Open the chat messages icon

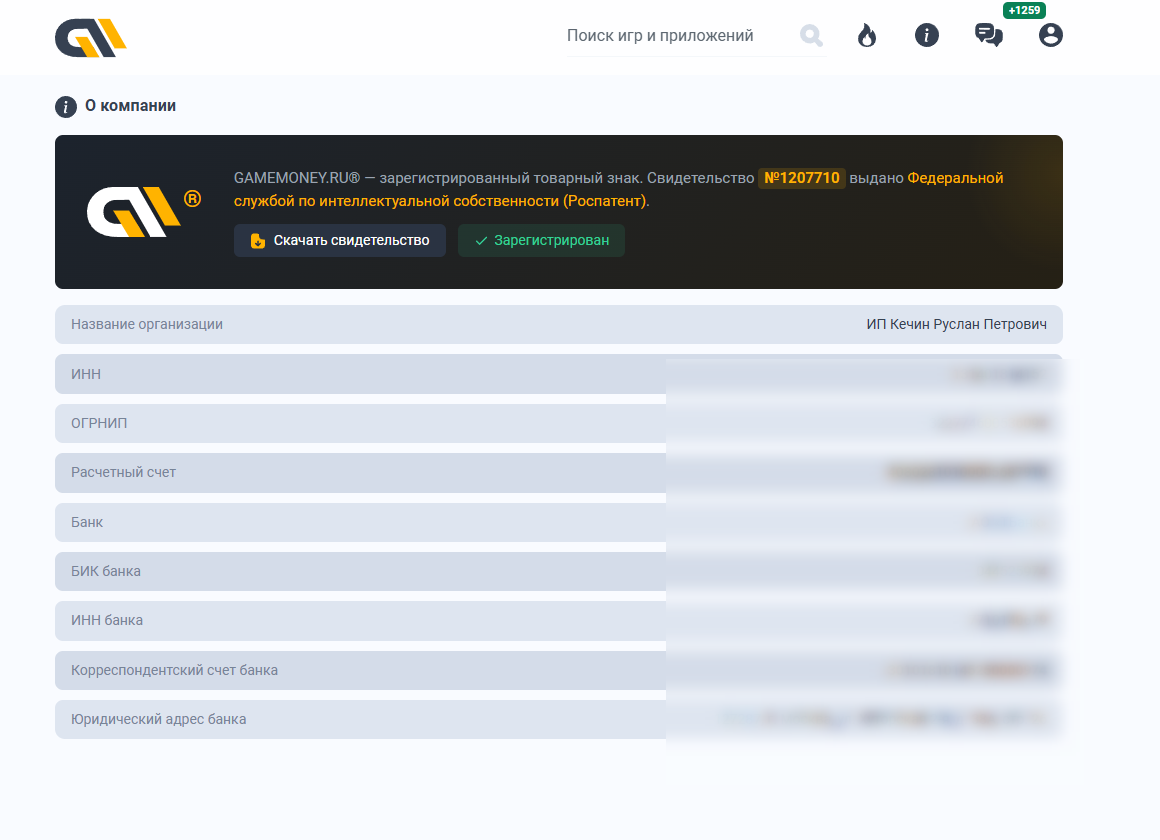tap(988, 35)
